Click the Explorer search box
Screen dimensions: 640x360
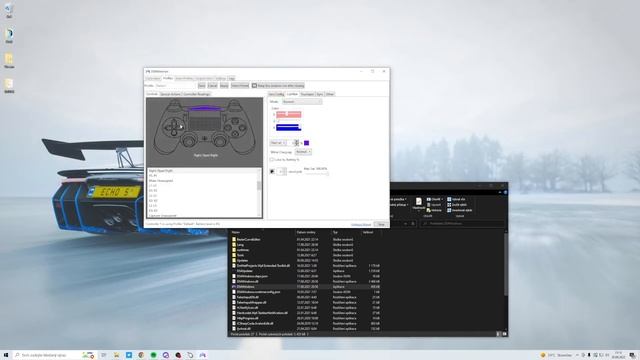click(464, 224)
